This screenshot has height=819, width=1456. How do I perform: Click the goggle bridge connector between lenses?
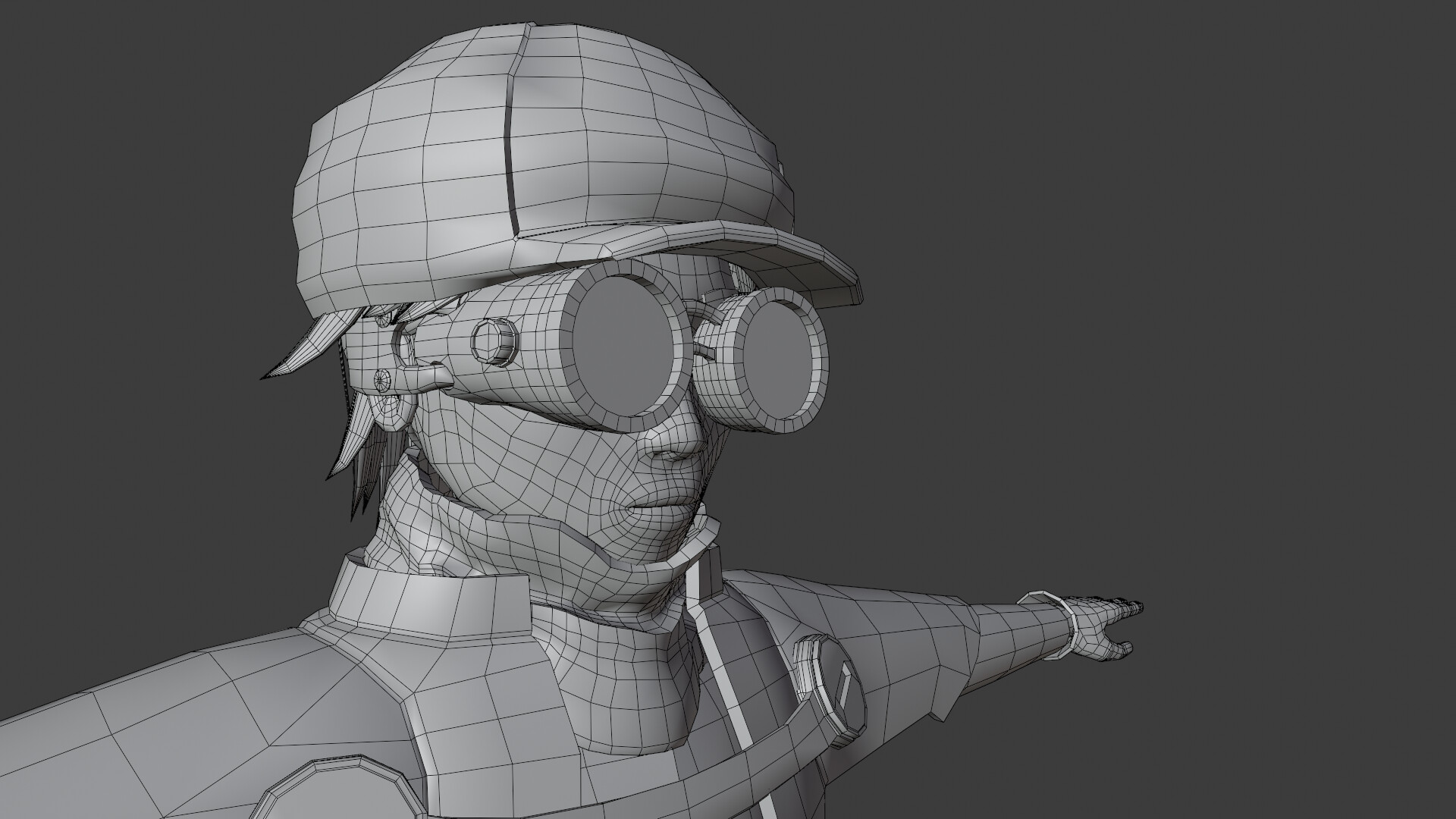point(703,350)
